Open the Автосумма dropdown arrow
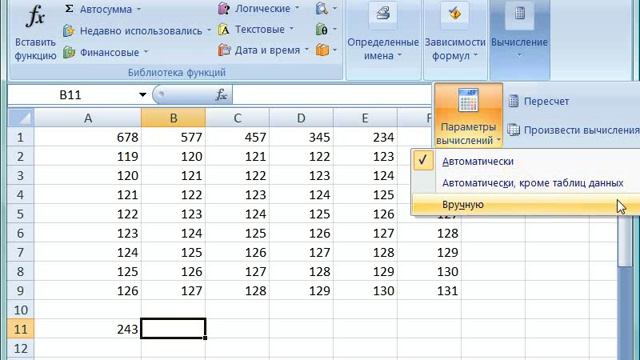This screenshot has width=640, height=360. [x=139, y=9]
